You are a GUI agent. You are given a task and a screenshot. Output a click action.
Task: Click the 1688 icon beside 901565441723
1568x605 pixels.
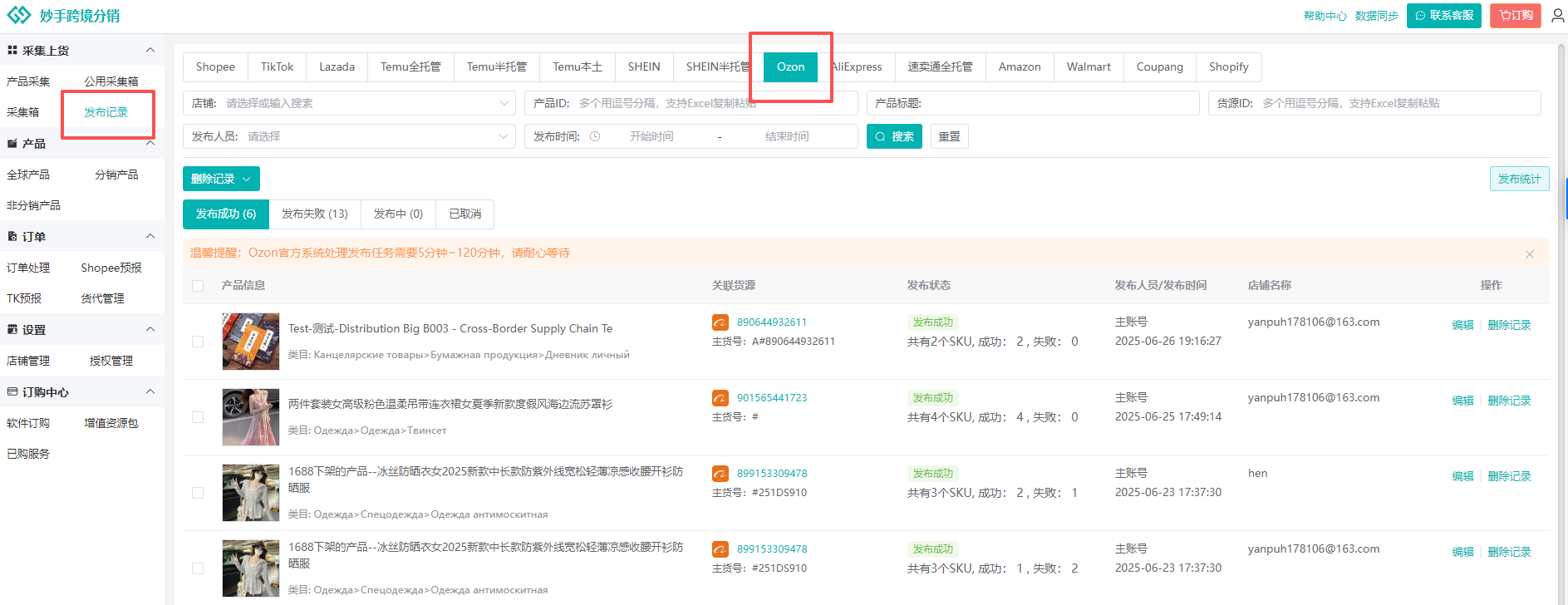pyautogui.click(x=720, y=398)
